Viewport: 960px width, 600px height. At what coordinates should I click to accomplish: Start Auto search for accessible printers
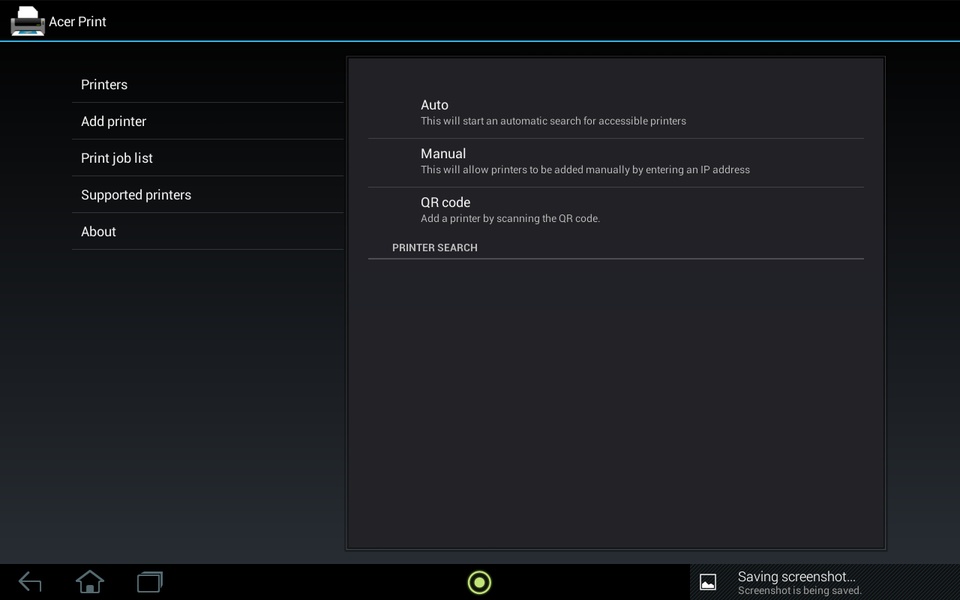click(616, 113)
